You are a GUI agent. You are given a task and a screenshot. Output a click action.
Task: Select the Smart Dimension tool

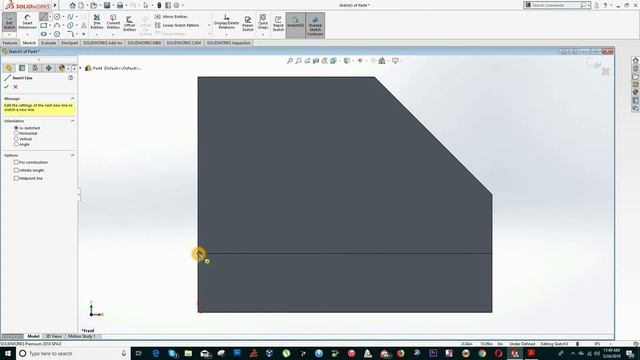[x=27, y=22]
